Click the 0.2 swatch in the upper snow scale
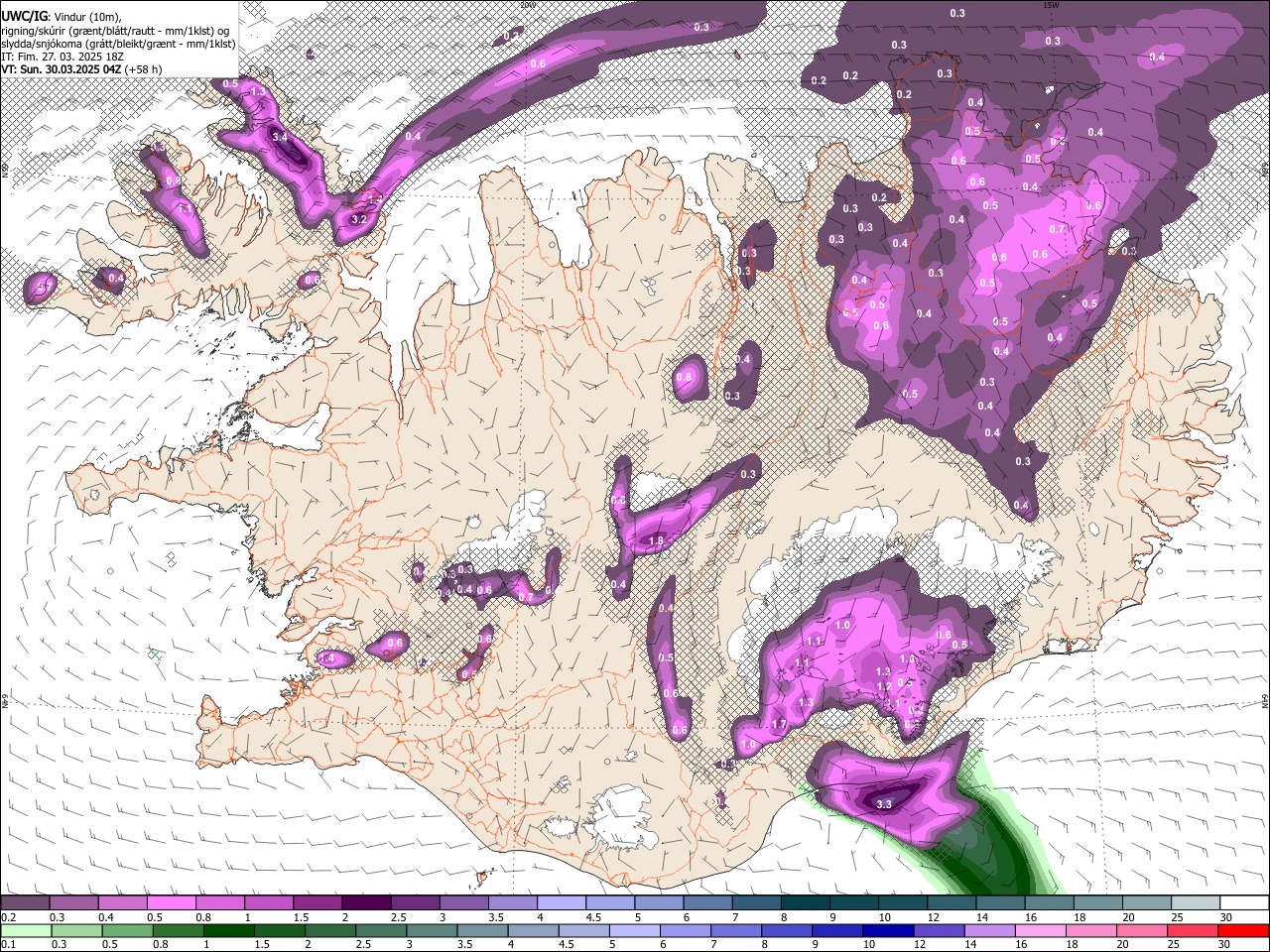This screenshot has width=1270, height=952. pyautogui.click(x=25, y=902)
